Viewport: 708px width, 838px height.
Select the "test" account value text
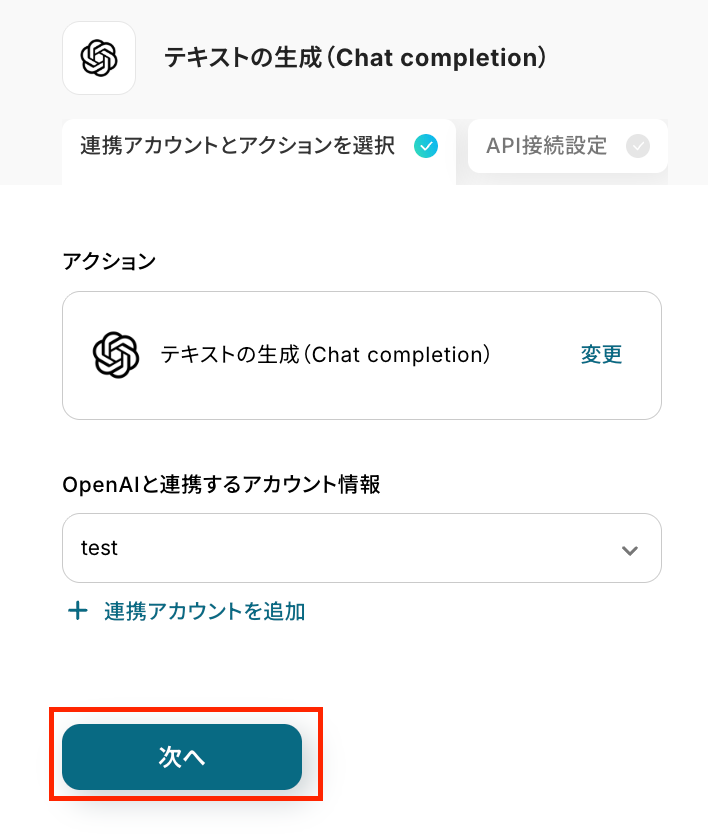[99, 548]
